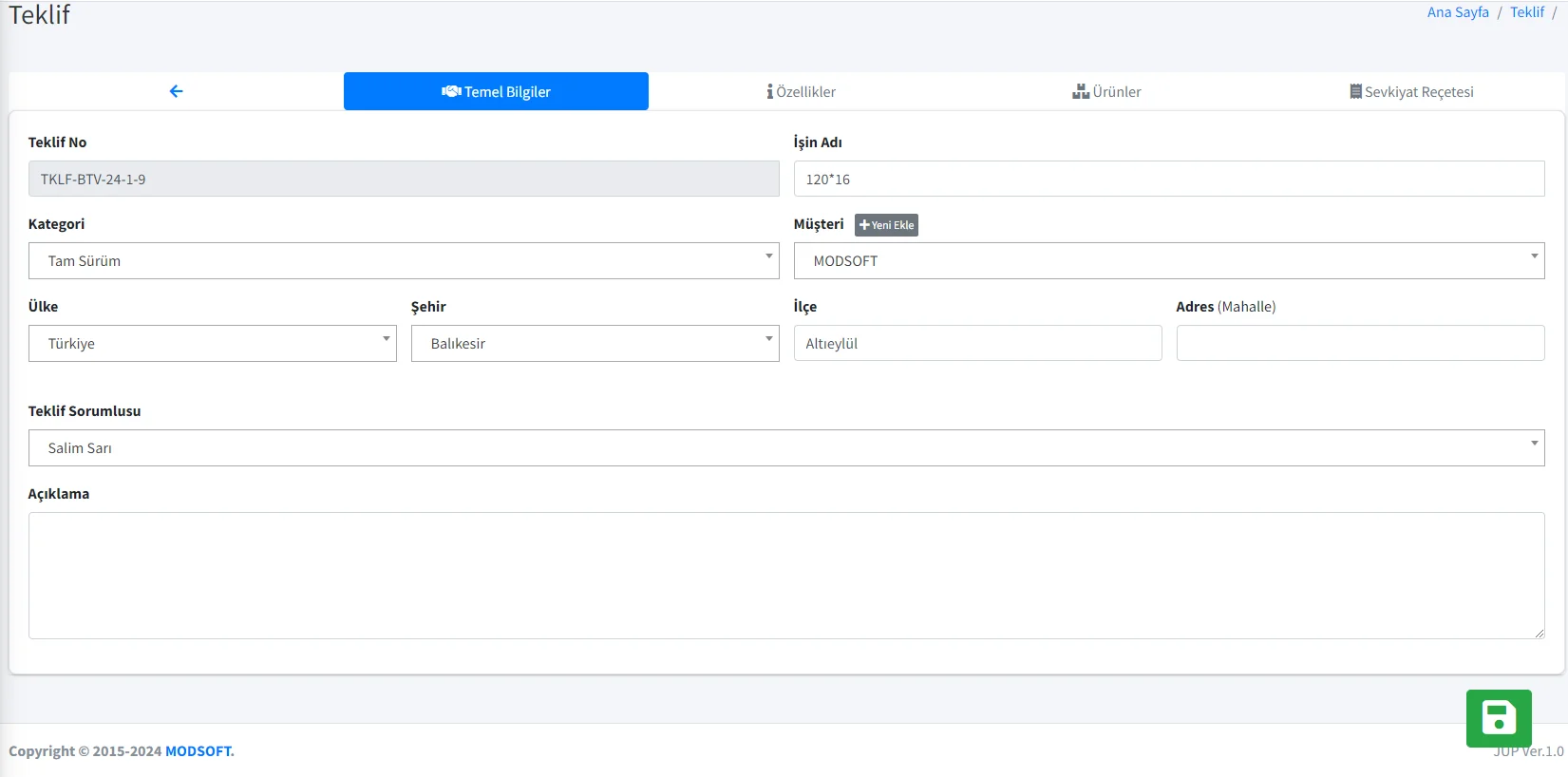Click the plus icon on Yeni Ekle
This screenshot has width=1568, height=777.
point(864,225)
